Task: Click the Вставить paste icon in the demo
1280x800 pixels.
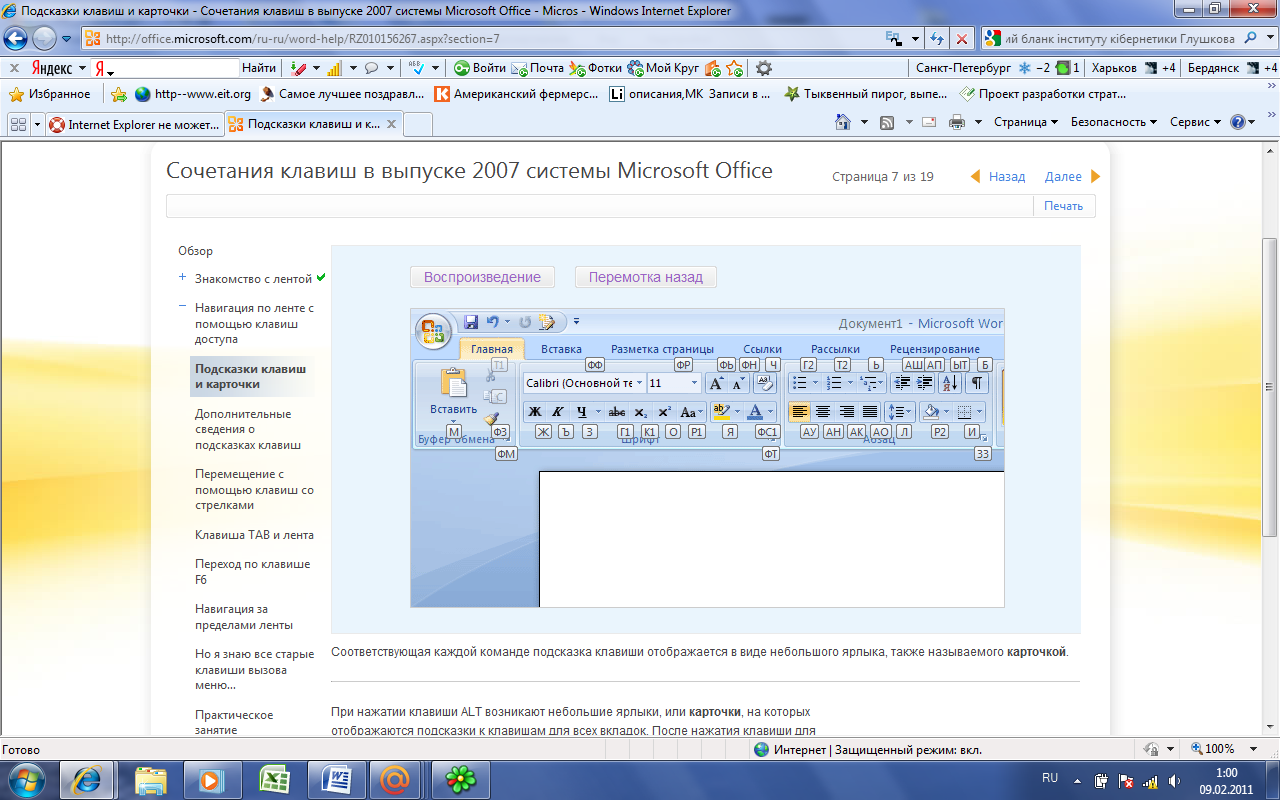Action: coord(453,383)
